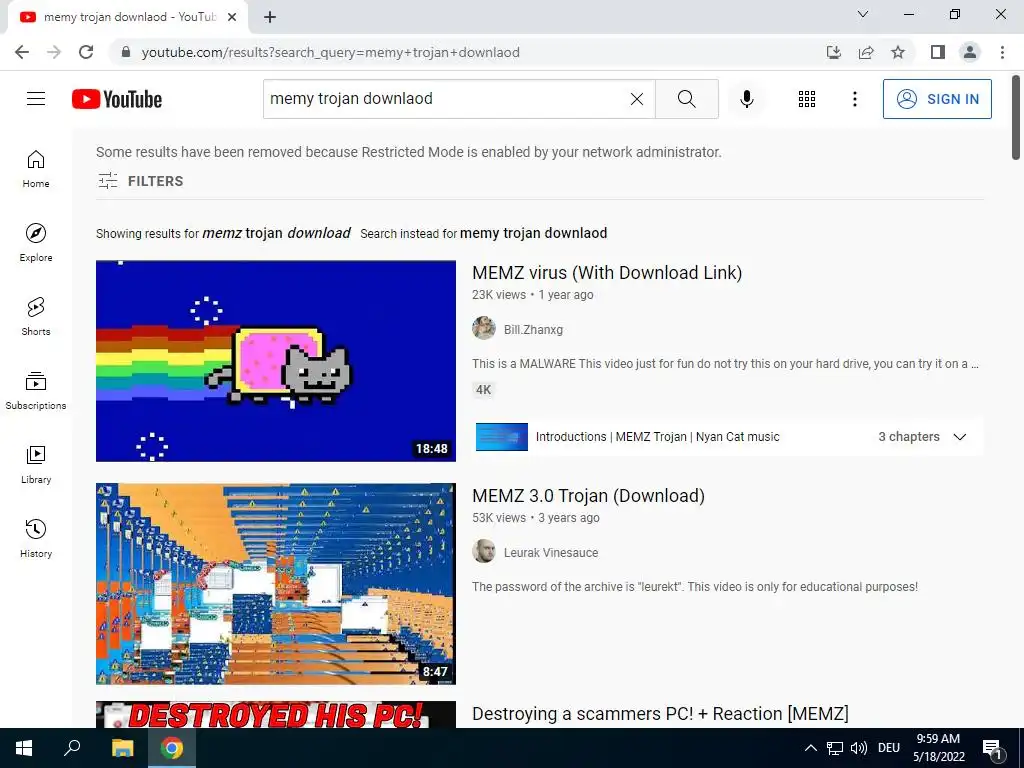Open File Explorer from the taskbar
The image size is (1024, 768).
(122, 748)
